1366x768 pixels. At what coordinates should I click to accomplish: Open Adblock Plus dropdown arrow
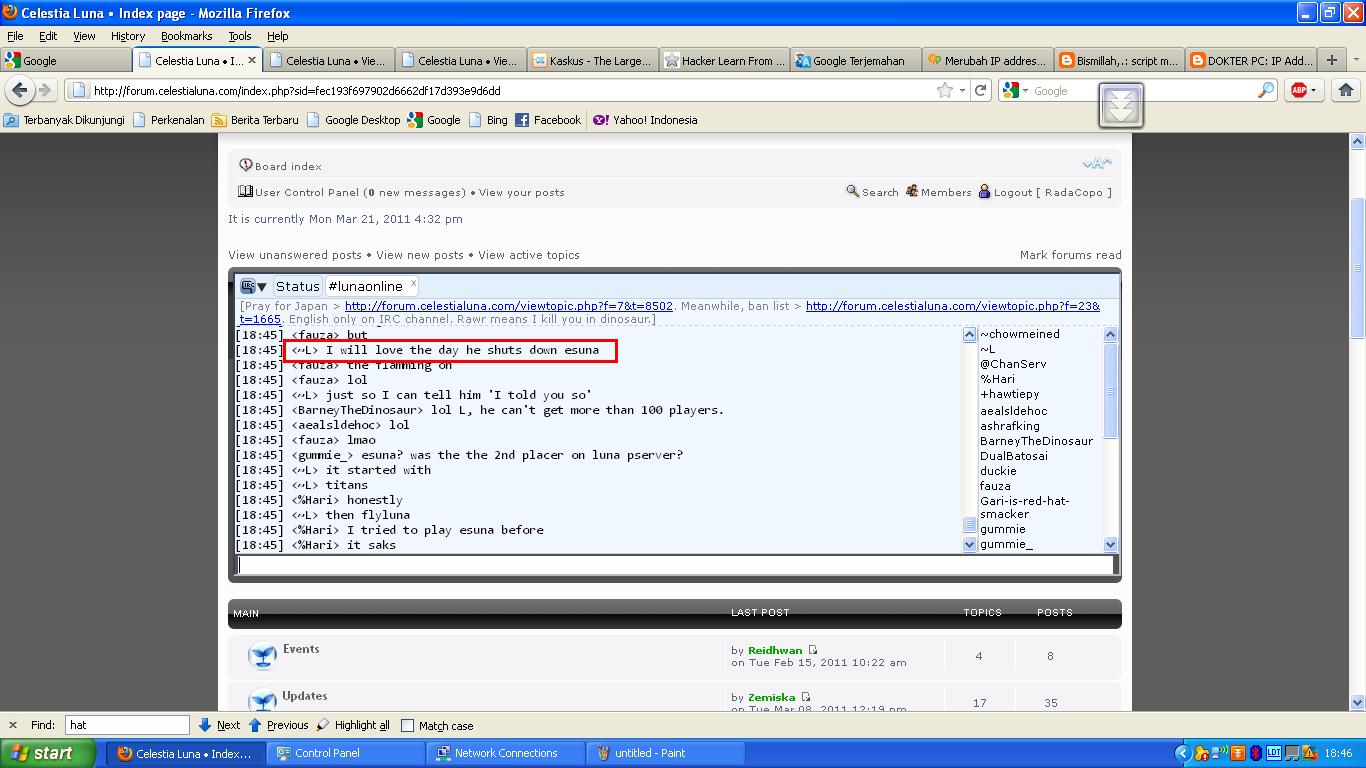click(x=1314, y=90)
